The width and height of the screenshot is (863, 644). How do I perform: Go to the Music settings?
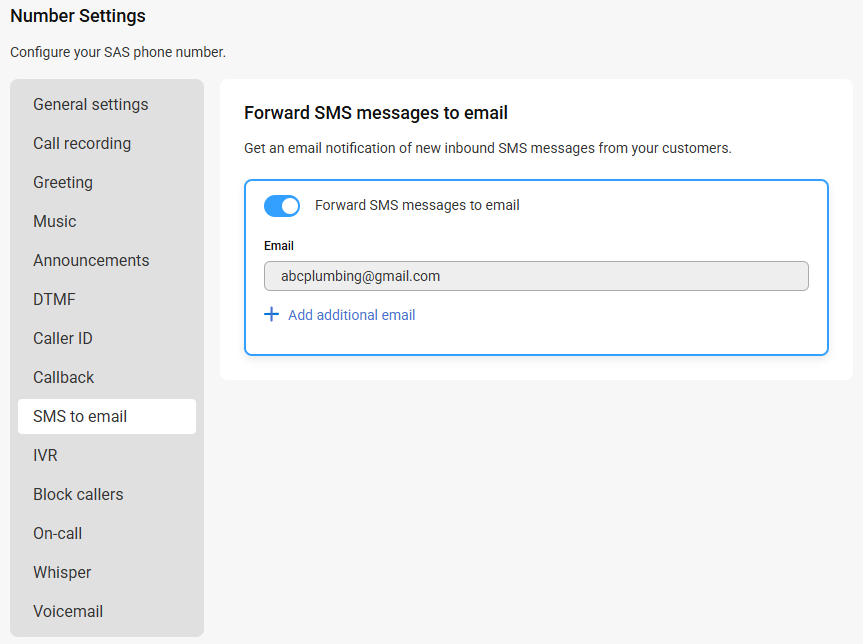tap(107, 221)
